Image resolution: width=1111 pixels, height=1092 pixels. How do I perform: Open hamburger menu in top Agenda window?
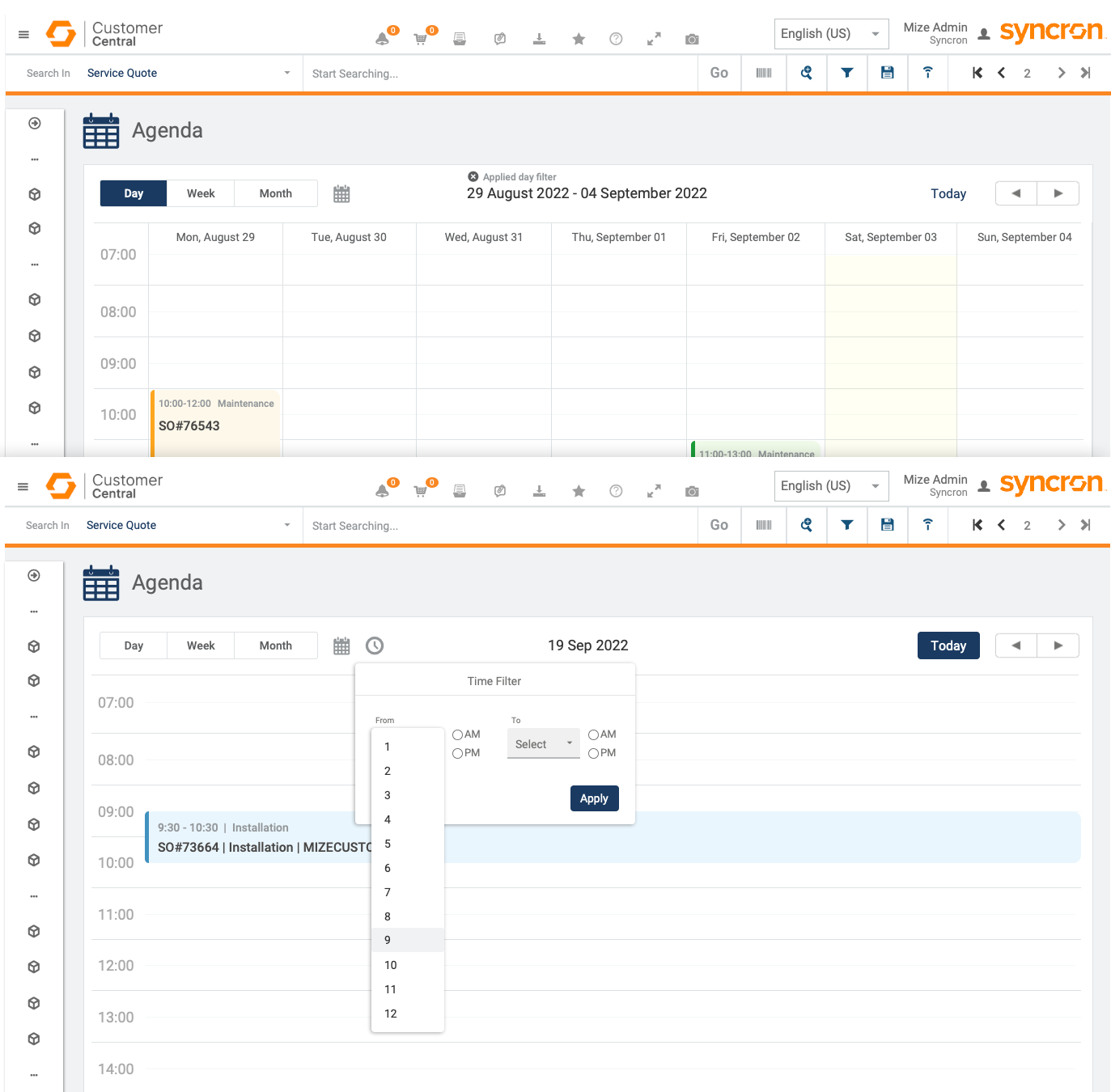click(x=23, y=34)
